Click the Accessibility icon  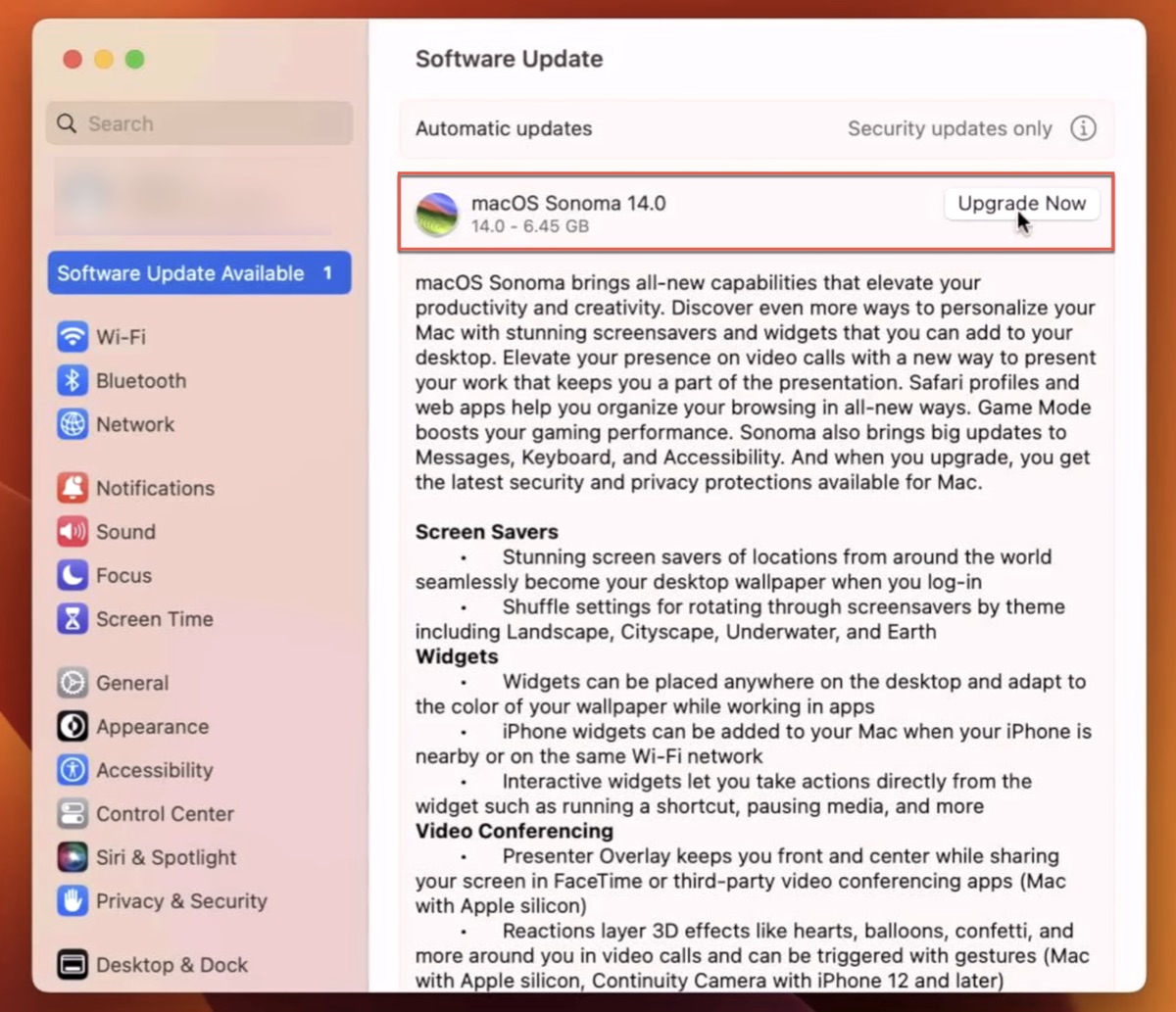(x=73, y=770)
